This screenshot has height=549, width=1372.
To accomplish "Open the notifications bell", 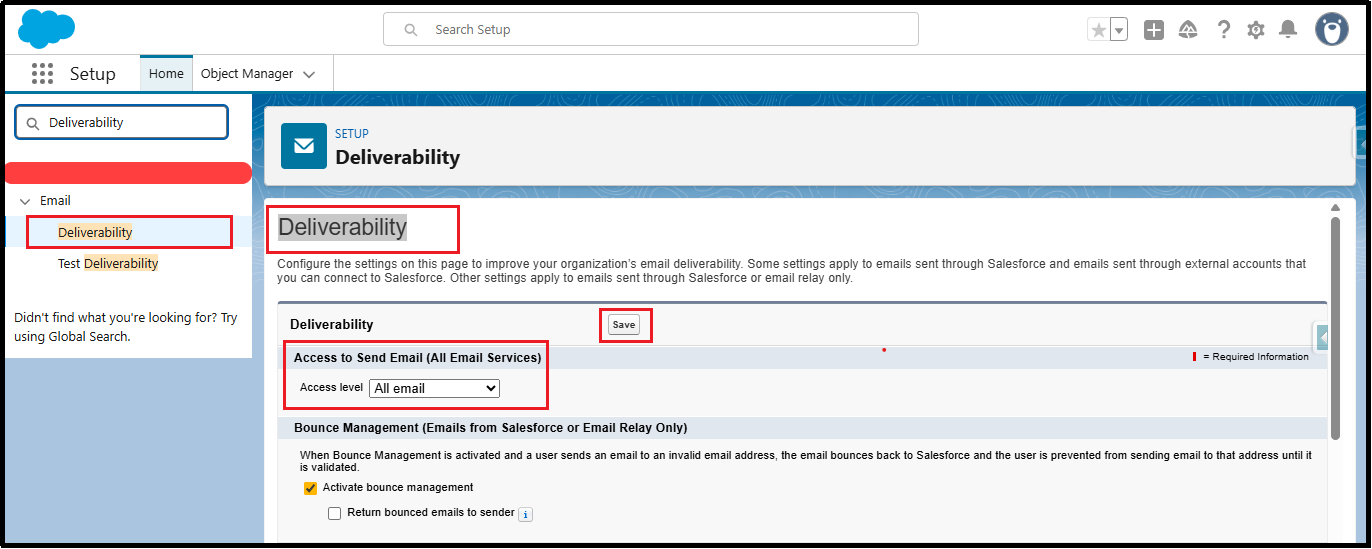I will pos(1288,30).
